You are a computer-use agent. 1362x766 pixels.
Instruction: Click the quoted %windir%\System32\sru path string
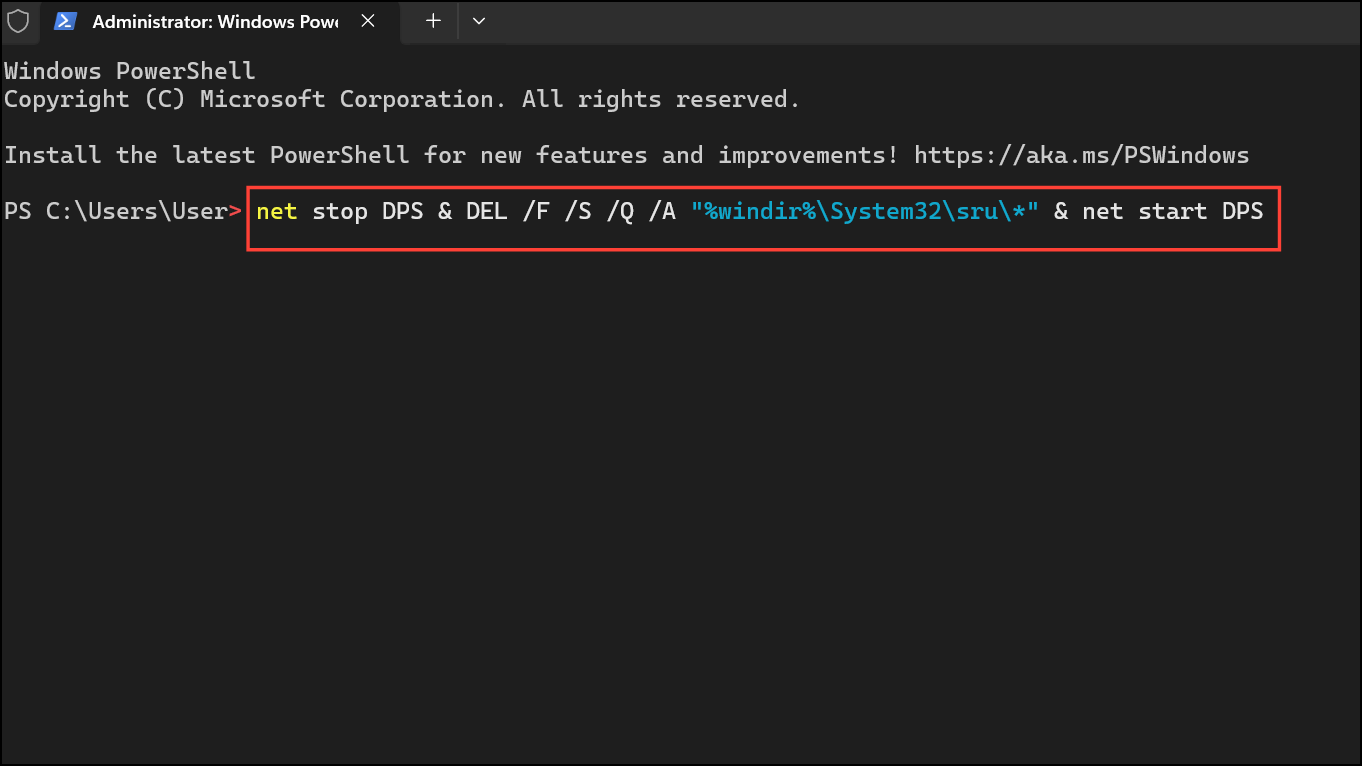tap(865, 212)
